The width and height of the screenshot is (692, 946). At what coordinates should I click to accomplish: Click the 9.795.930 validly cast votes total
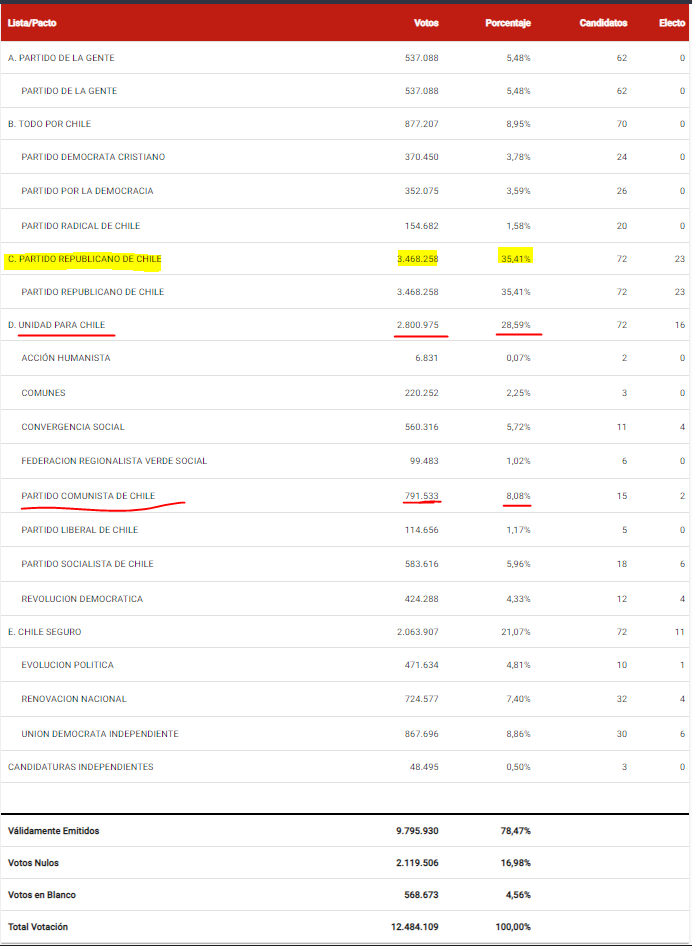pyautogui.click(x=417, y=831)
